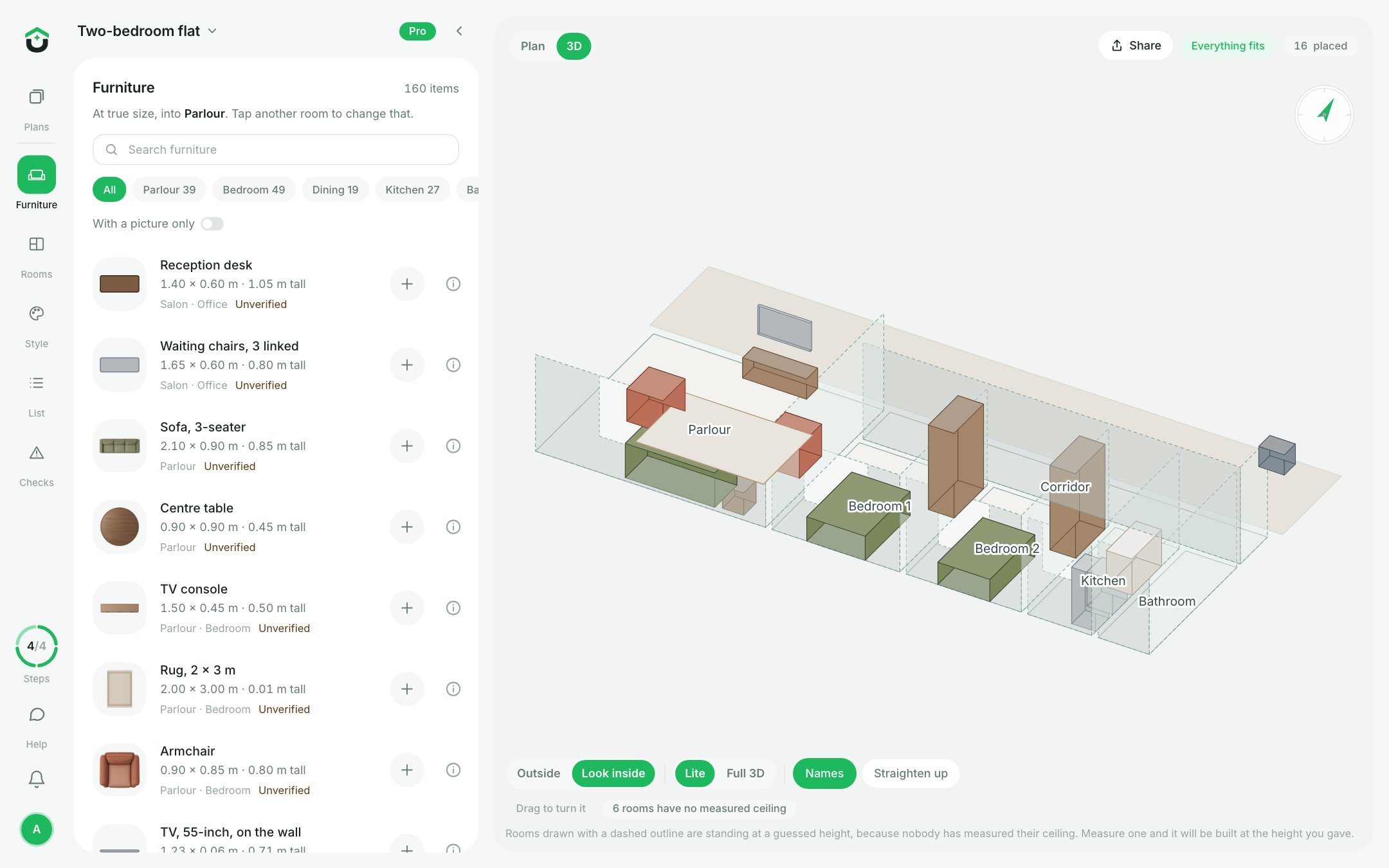Click 16 placed counter
The width and height of the screenshot is (1389, 868).
1320,46
